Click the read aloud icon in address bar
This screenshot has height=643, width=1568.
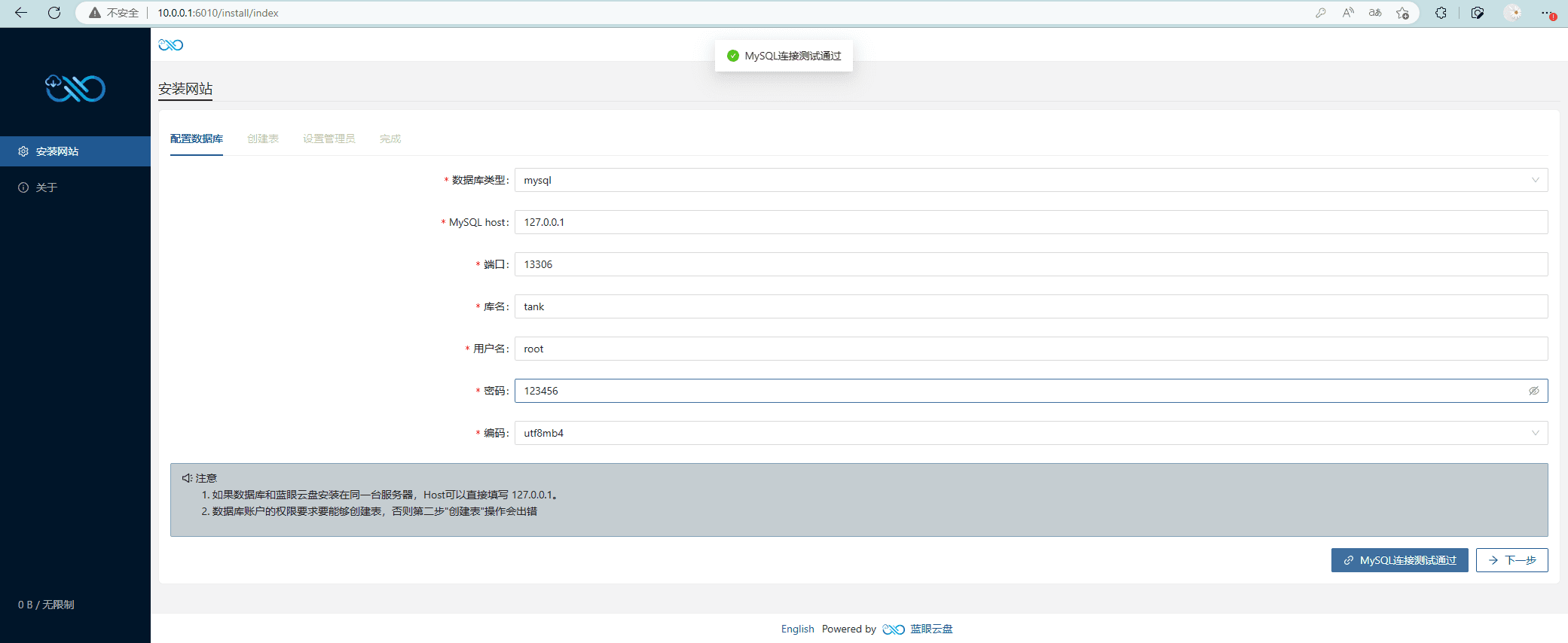click(1348, 13)
